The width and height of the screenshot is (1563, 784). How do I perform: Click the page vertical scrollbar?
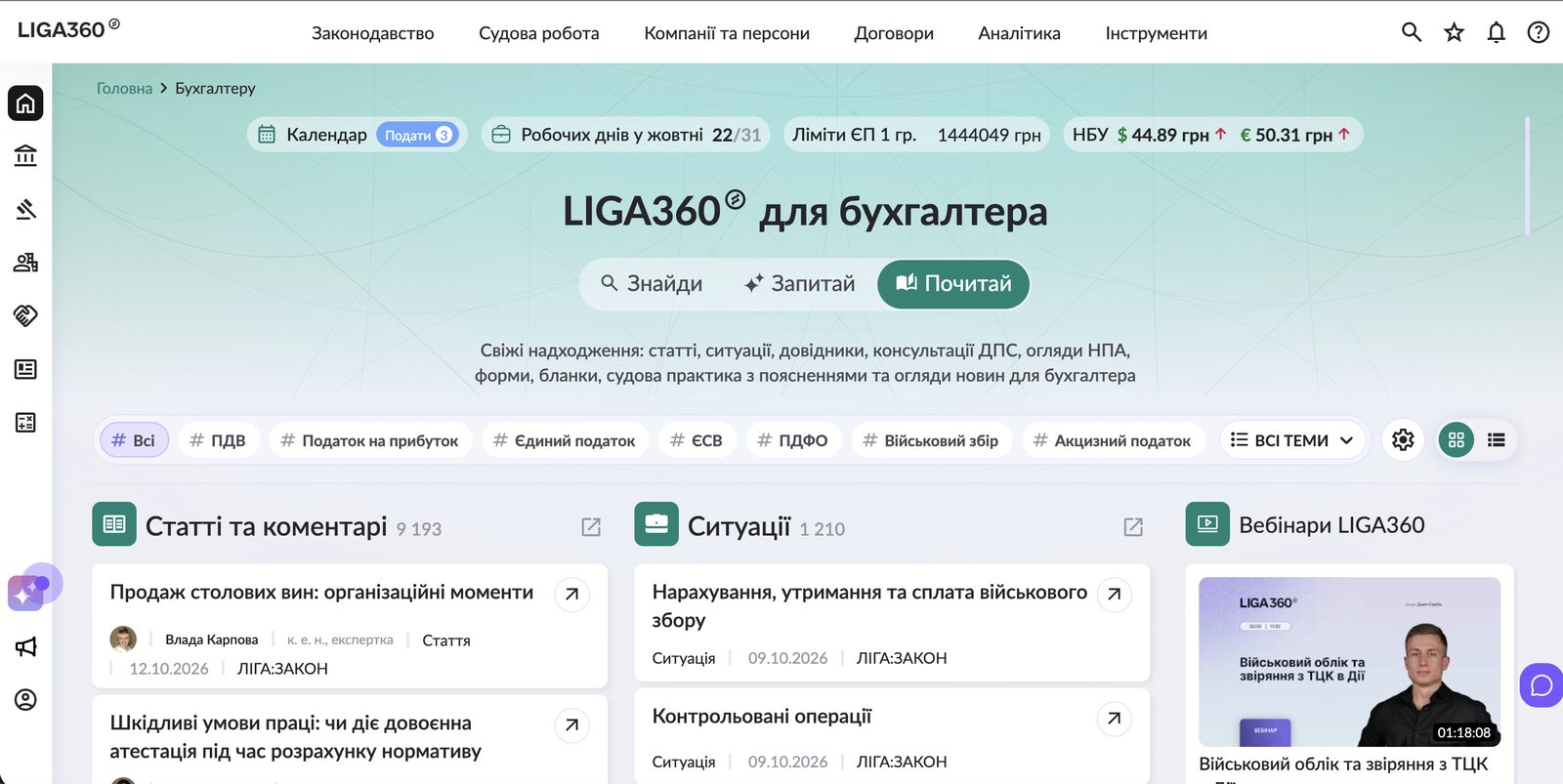point(1527,176)
